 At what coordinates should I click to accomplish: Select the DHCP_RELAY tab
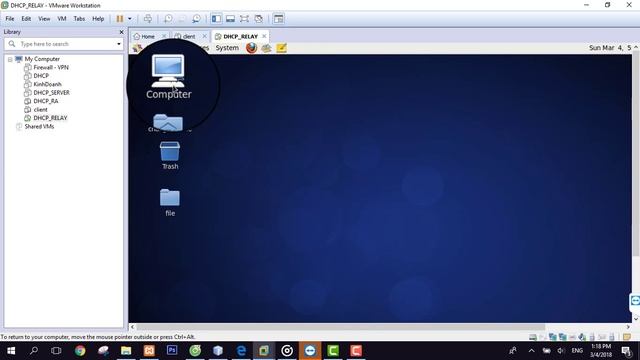[240, 36]
